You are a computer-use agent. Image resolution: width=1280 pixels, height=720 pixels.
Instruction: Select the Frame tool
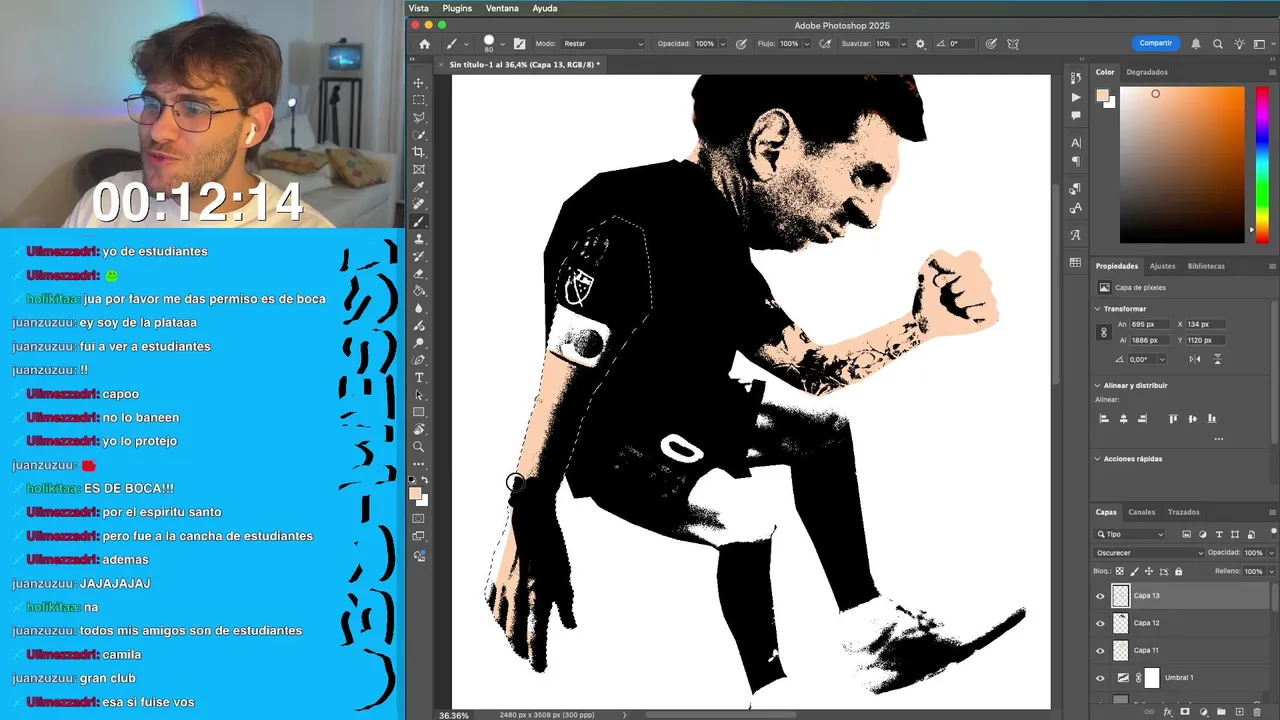tap(419, 170)
